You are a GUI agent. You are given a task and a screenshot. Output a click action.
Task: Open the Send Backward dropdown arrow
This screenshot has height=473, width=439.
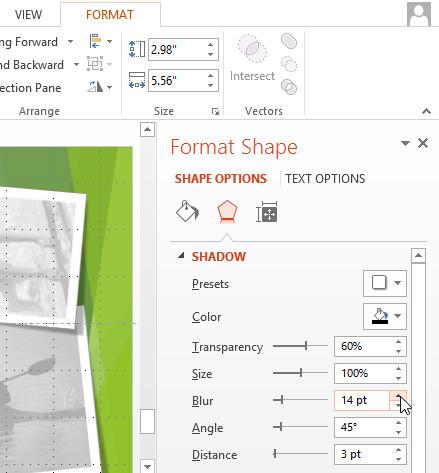[x=76, y=64]
